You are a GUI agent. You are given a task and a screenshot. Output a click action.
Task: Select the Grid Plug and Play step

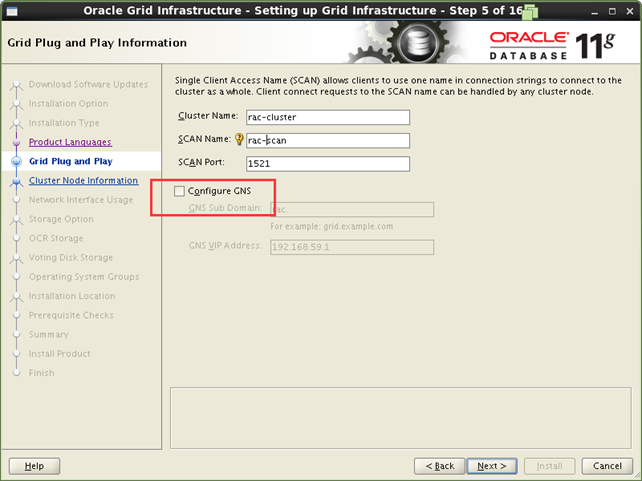[71, 161]
